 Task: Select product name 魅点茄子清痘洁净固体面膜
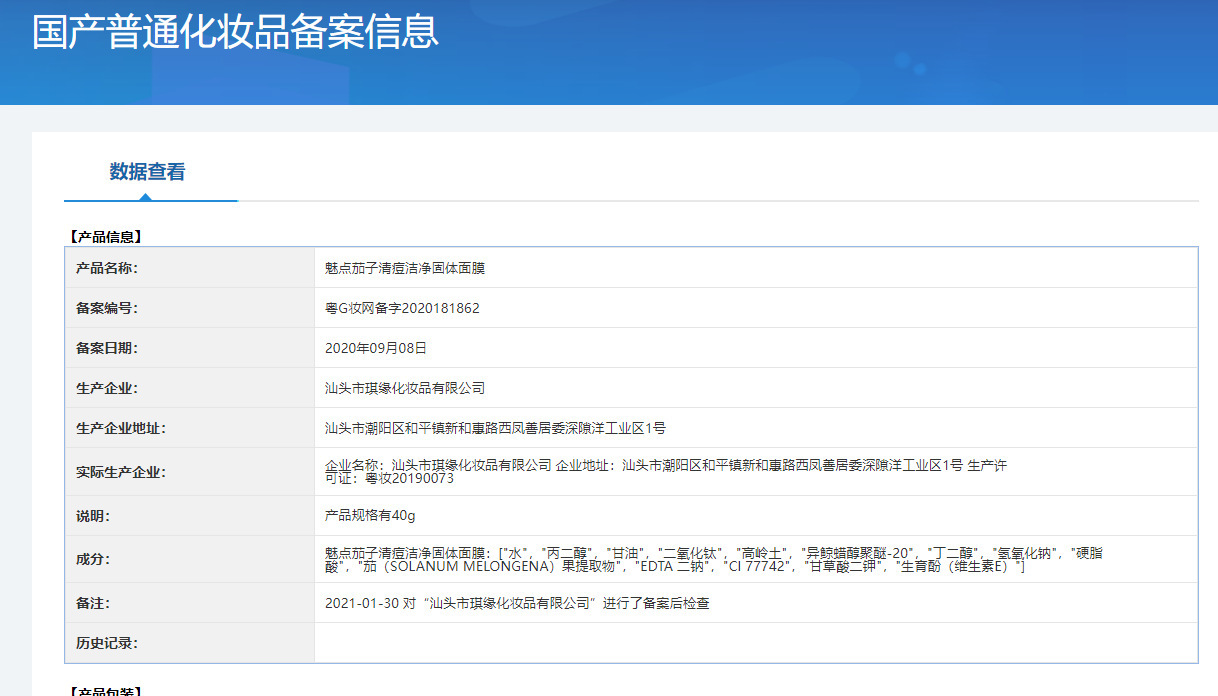(405, 268)
